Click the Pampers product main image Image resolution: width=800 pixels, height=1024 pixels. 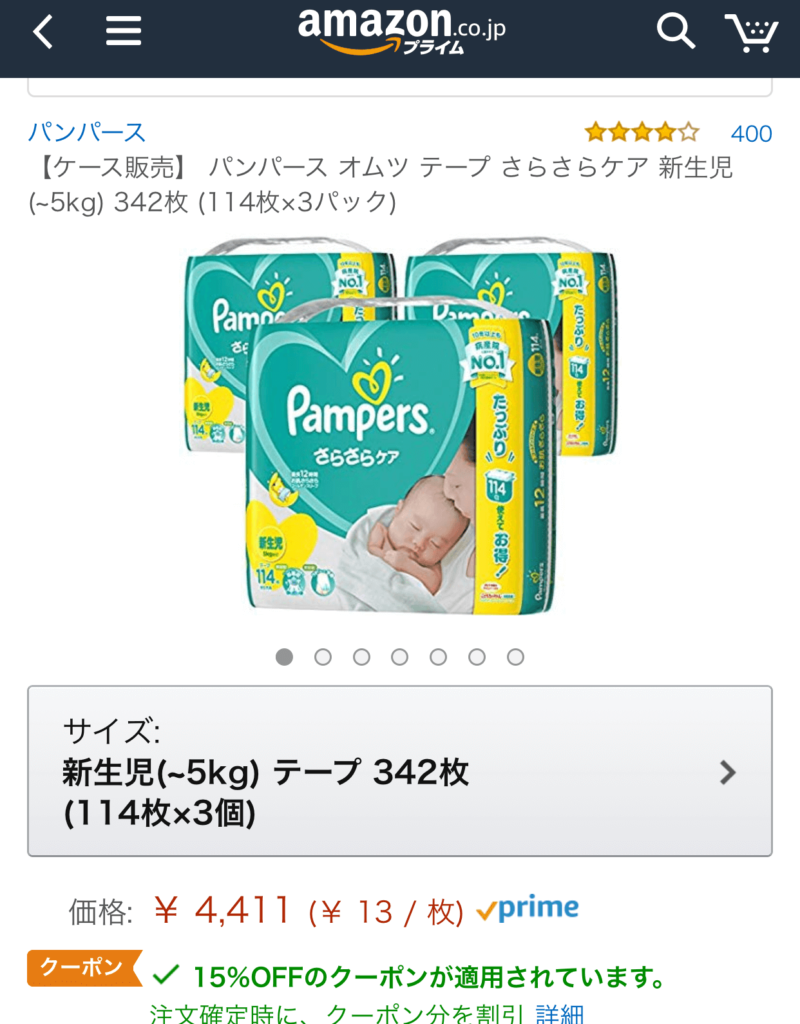[x=400, y=426]
